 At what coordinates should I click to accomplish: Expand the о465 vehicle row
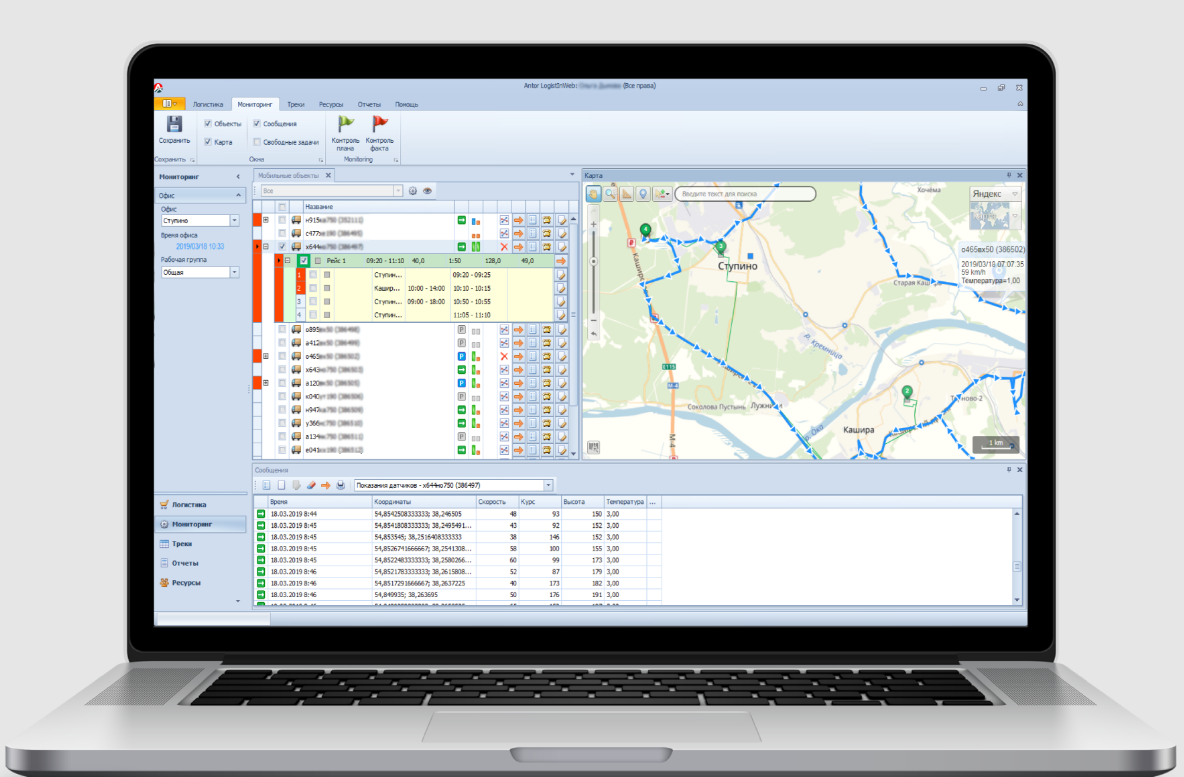coord(266,356)
